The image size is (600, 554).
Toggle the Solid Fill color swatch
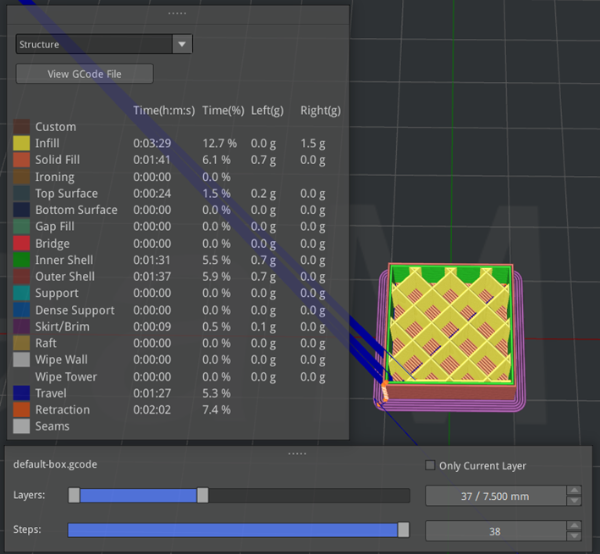(x=21, y=160)
